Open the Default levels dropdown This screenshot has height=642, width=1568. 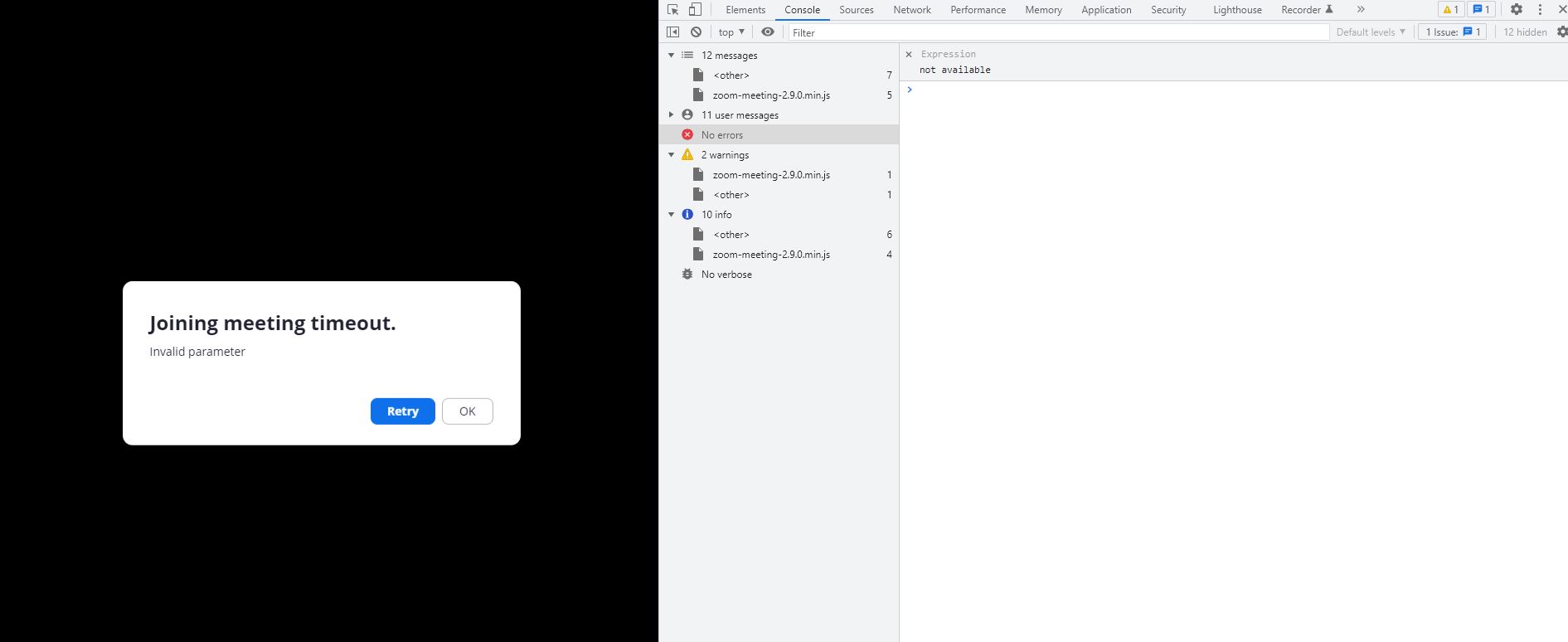1371,32
